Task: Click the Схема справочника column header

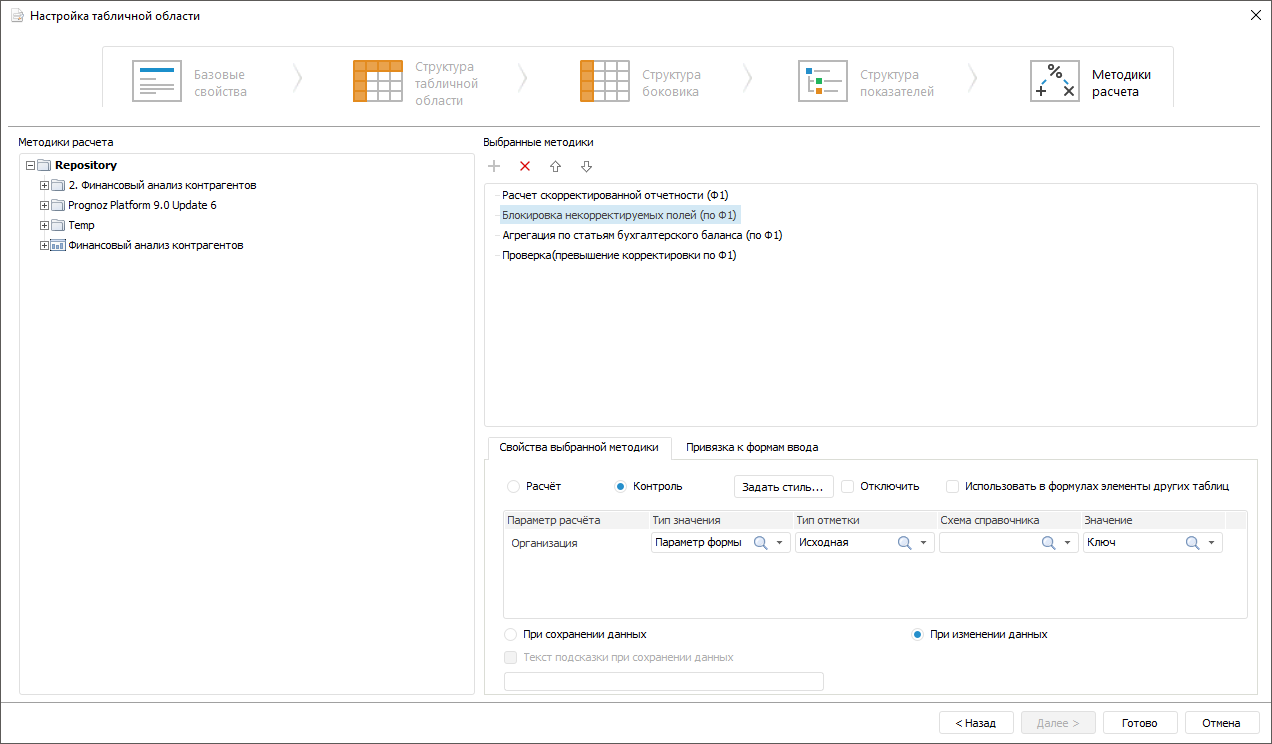Action: [1008, 520]
